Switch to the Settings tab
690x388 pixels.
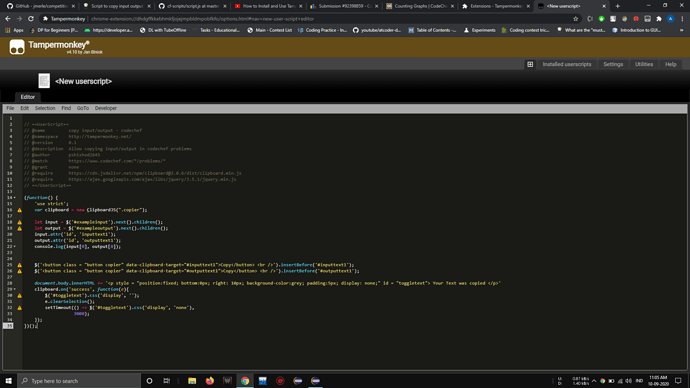[x=613, y=64]
